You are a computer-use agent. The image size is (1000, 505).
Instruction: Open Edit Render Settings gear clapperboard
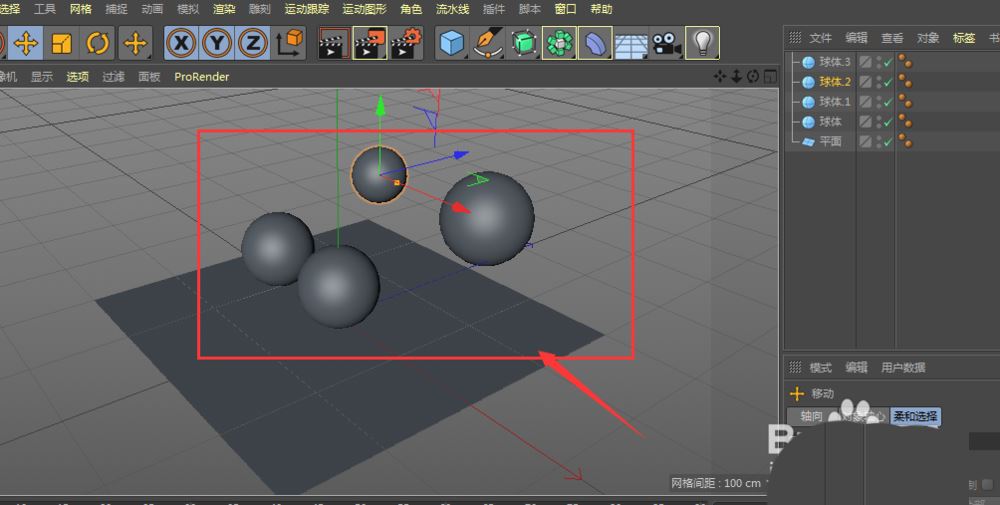tap(405, 43)
